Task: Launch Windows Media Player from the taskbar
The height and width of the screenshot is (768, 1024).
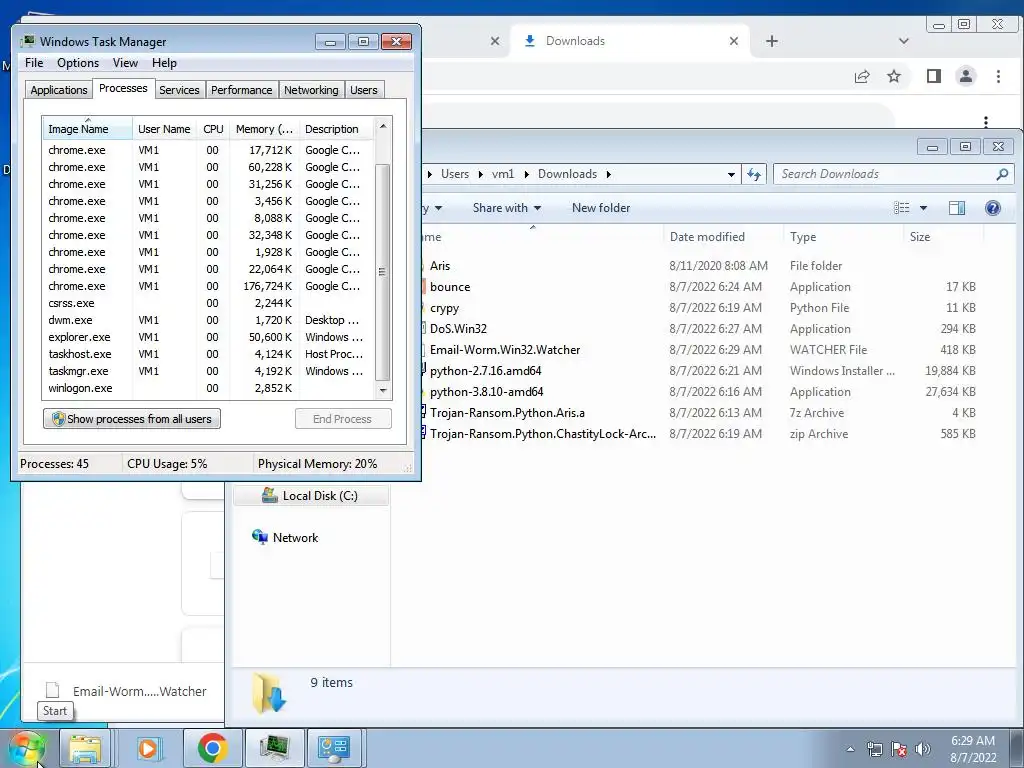Action: 148,748
